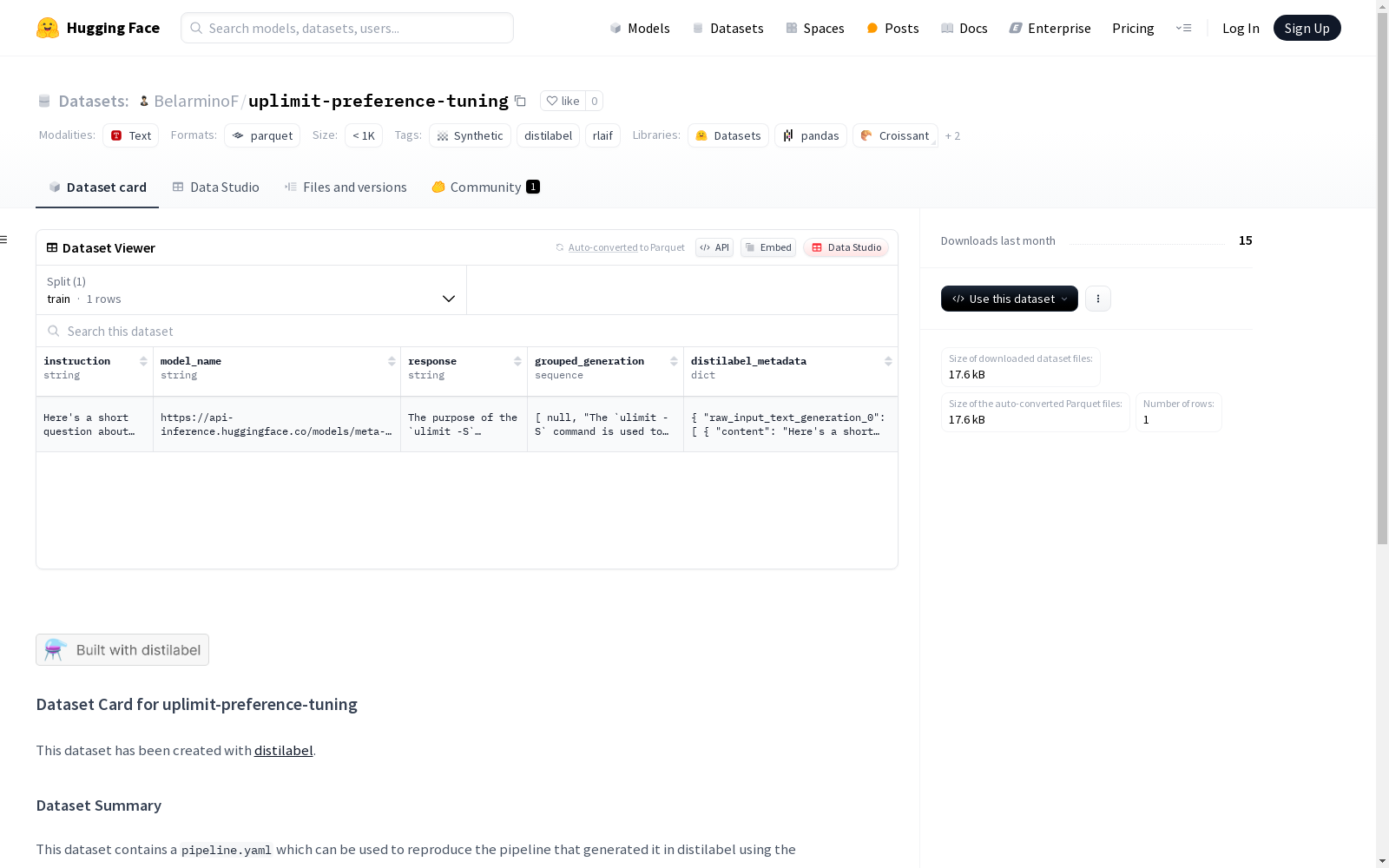
Task: Click the Built with distilabel badge
Action: (x=122, y=650)
